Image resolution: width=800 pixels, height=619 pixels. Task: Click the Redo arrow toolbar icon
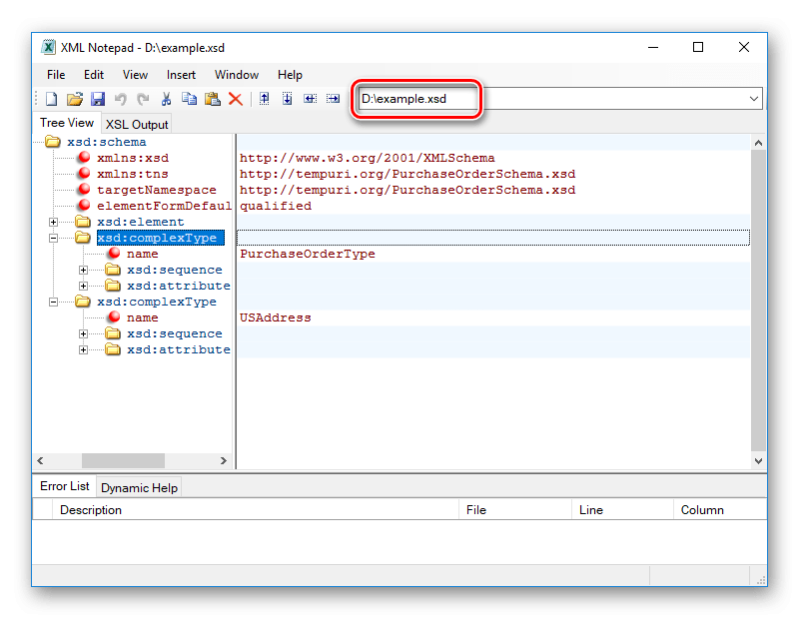tap(143, 98)
